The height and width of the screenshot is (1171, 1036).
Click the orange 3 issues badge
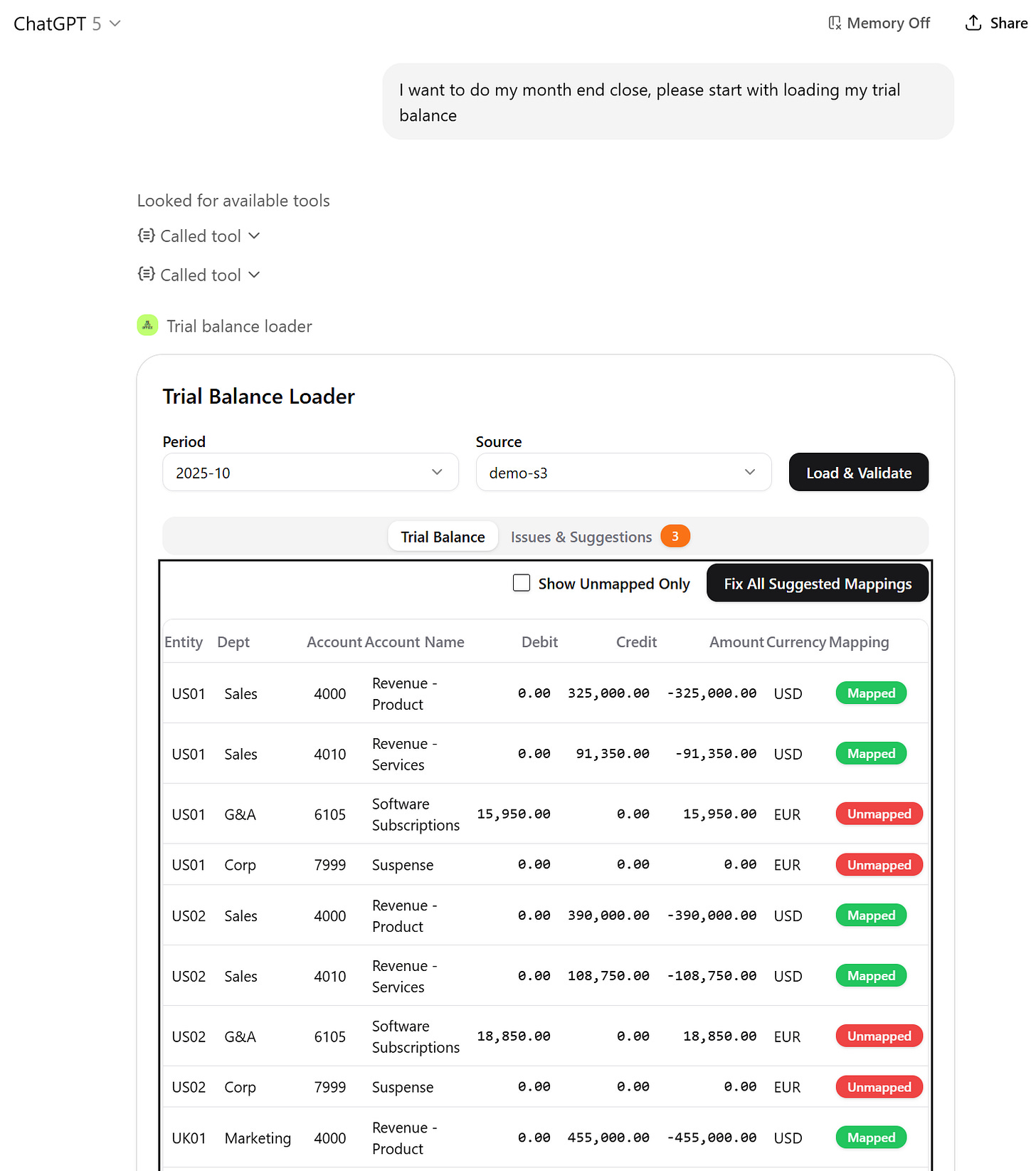pos(675,536)
